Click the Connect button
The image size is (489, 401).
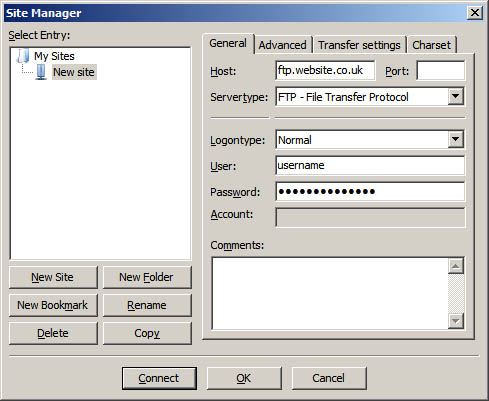tap(159, 378)
